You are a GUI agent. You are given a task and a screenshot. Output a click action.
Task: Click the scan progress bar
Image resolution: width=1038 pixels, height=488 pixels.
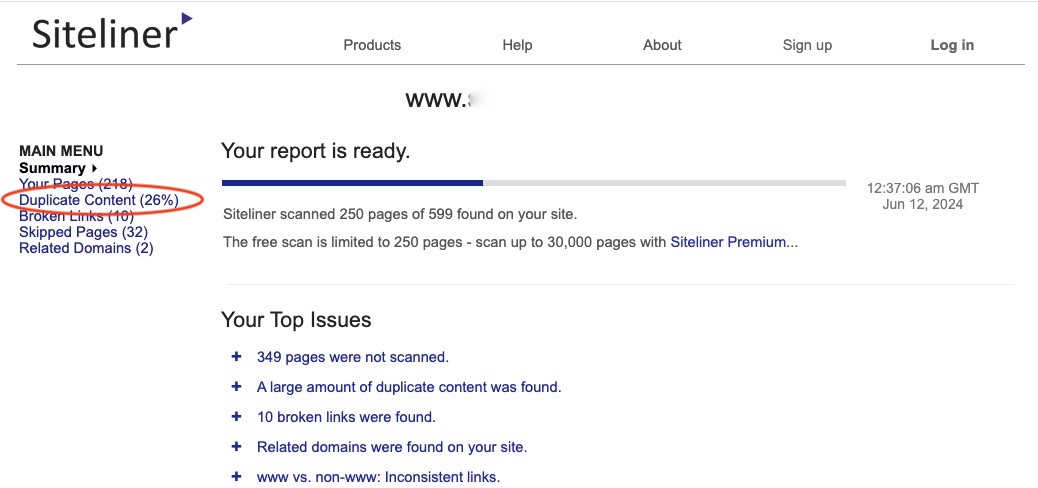tap(533, 183)
